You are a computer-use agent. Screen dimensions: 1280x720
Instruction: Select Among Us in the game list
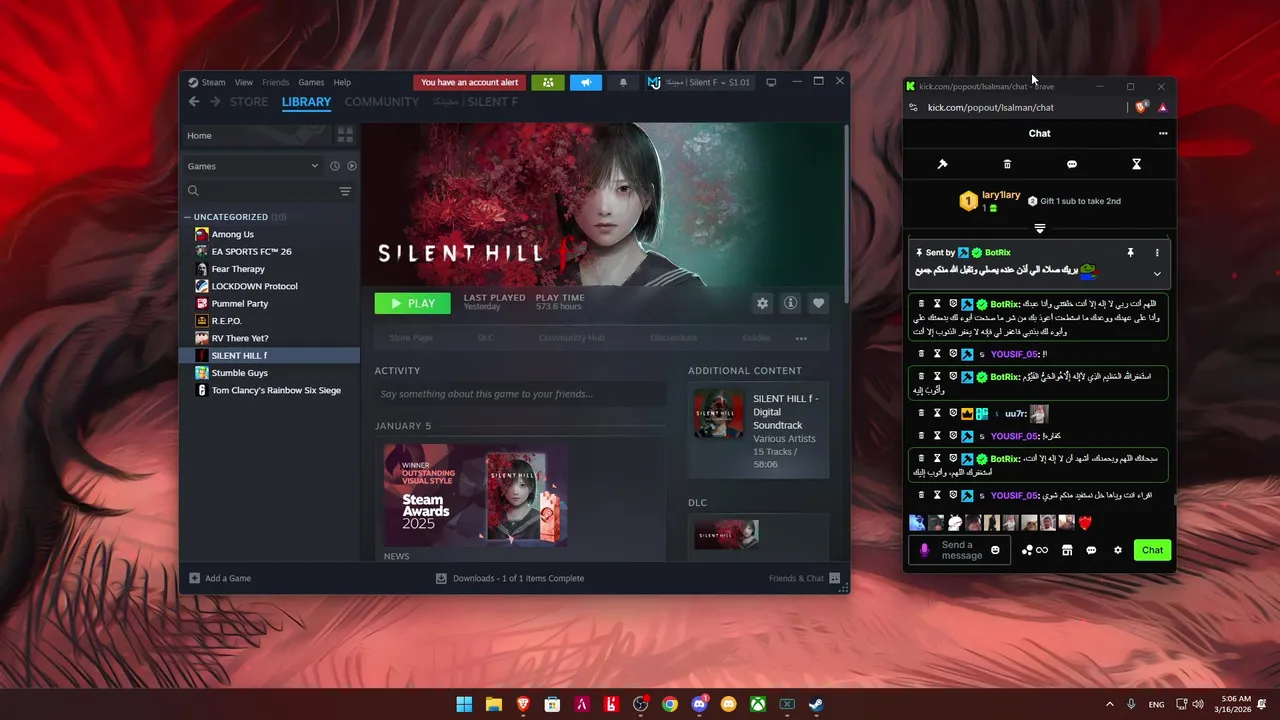(x=270, y=234)
